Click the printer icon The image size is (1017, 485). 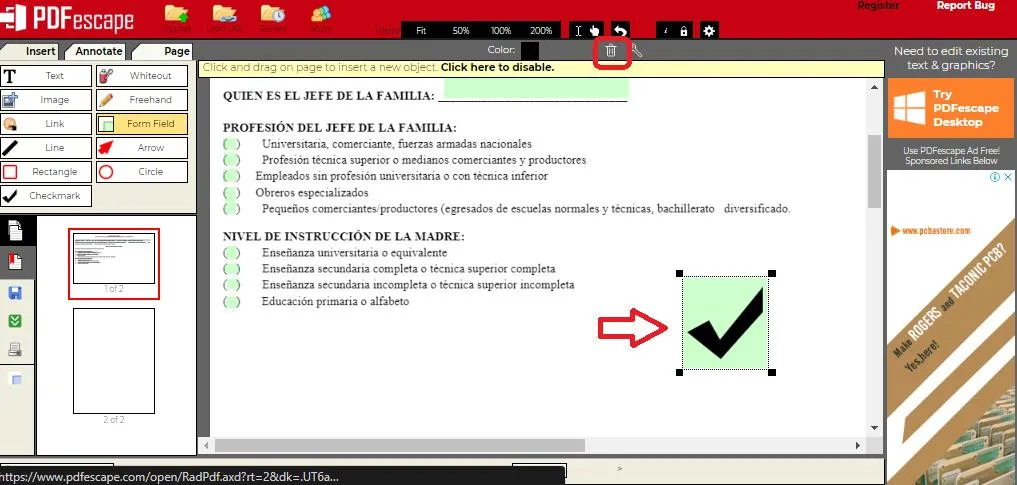(14, 350)
